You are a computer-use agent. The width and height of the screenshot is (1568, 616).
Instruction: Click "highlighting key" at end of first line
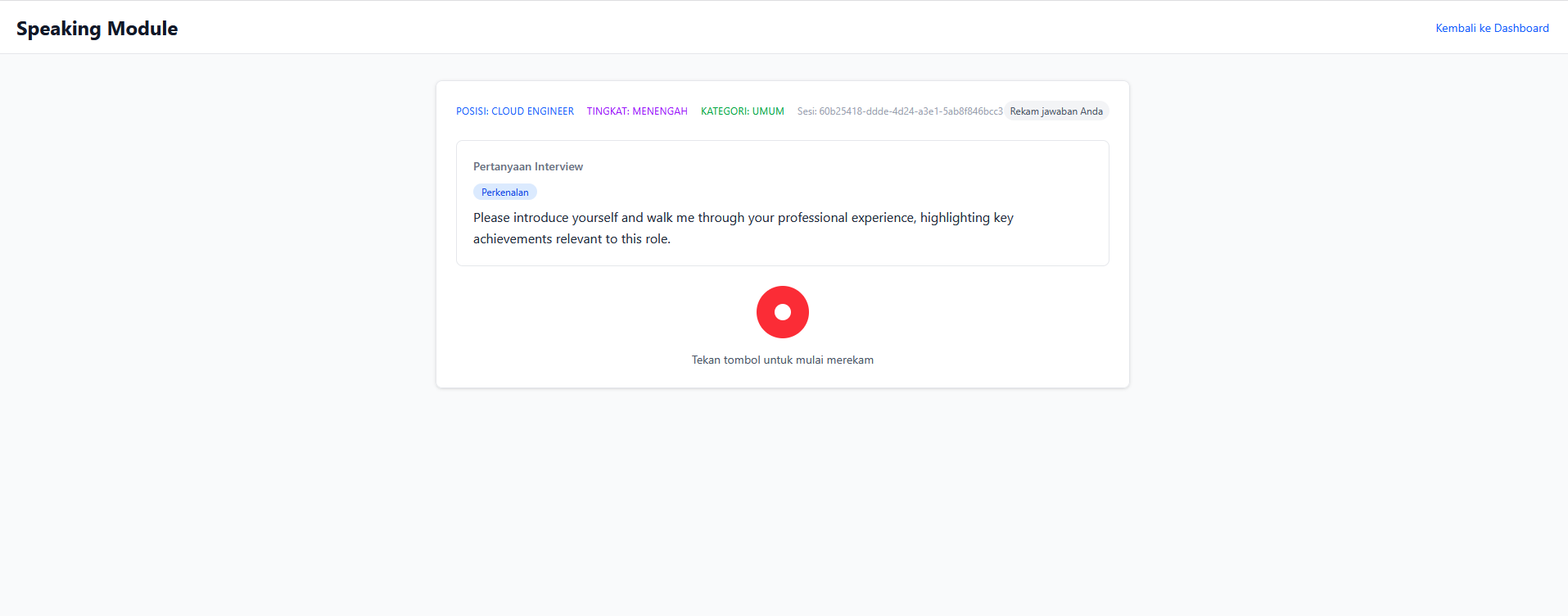966,218
